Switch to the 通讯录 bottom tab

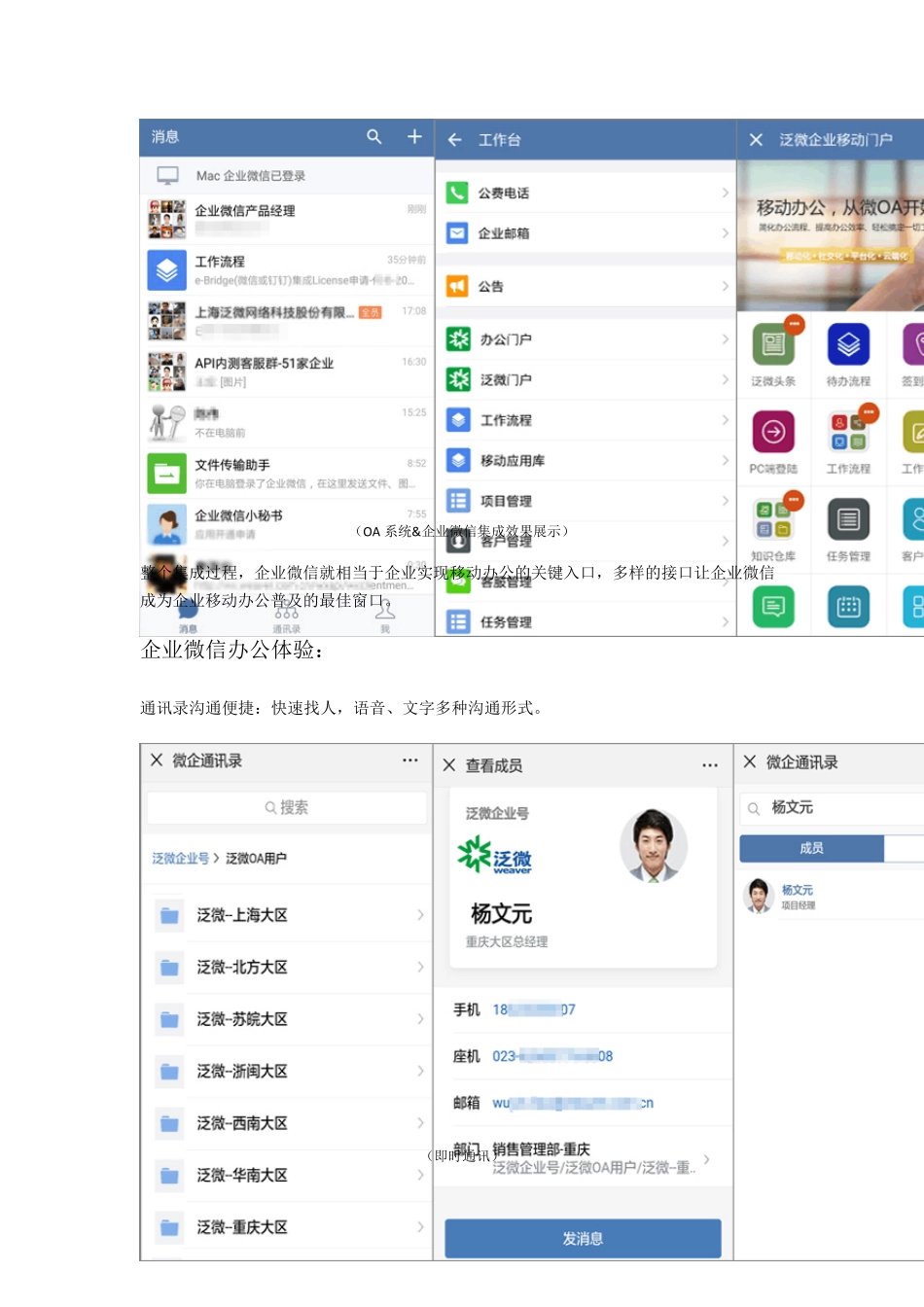coord(286,617)
